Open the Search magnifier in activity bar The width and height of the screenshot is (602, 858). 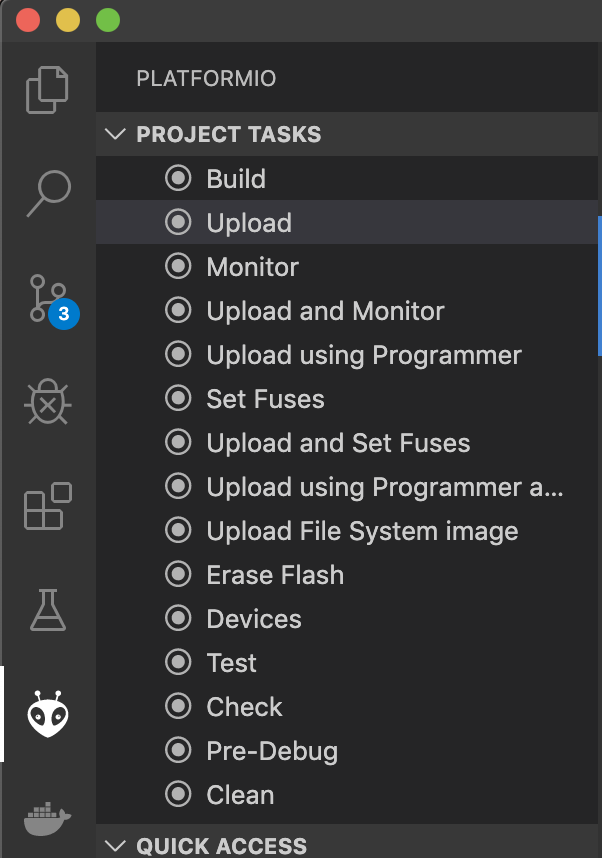[x=48, y=193]
